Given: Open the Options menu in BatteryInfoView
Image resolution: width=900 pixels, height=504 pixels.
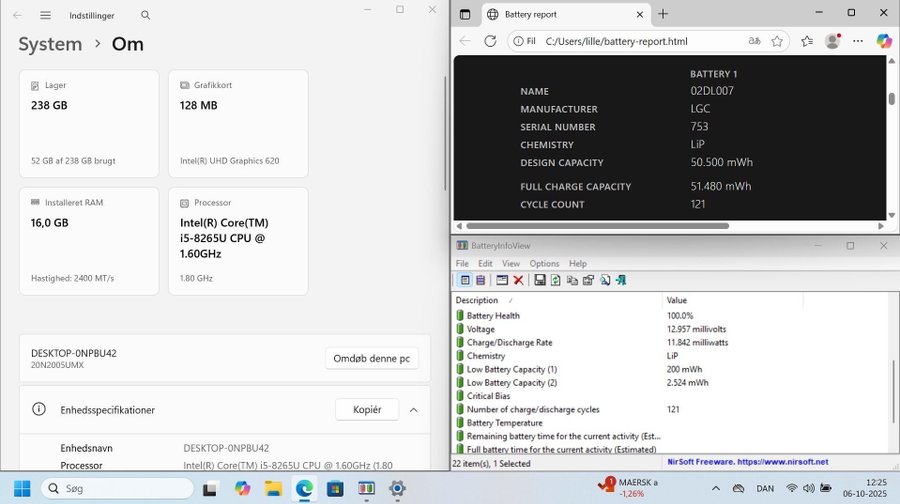Looking at the screenshot, I should click(544, 263).
